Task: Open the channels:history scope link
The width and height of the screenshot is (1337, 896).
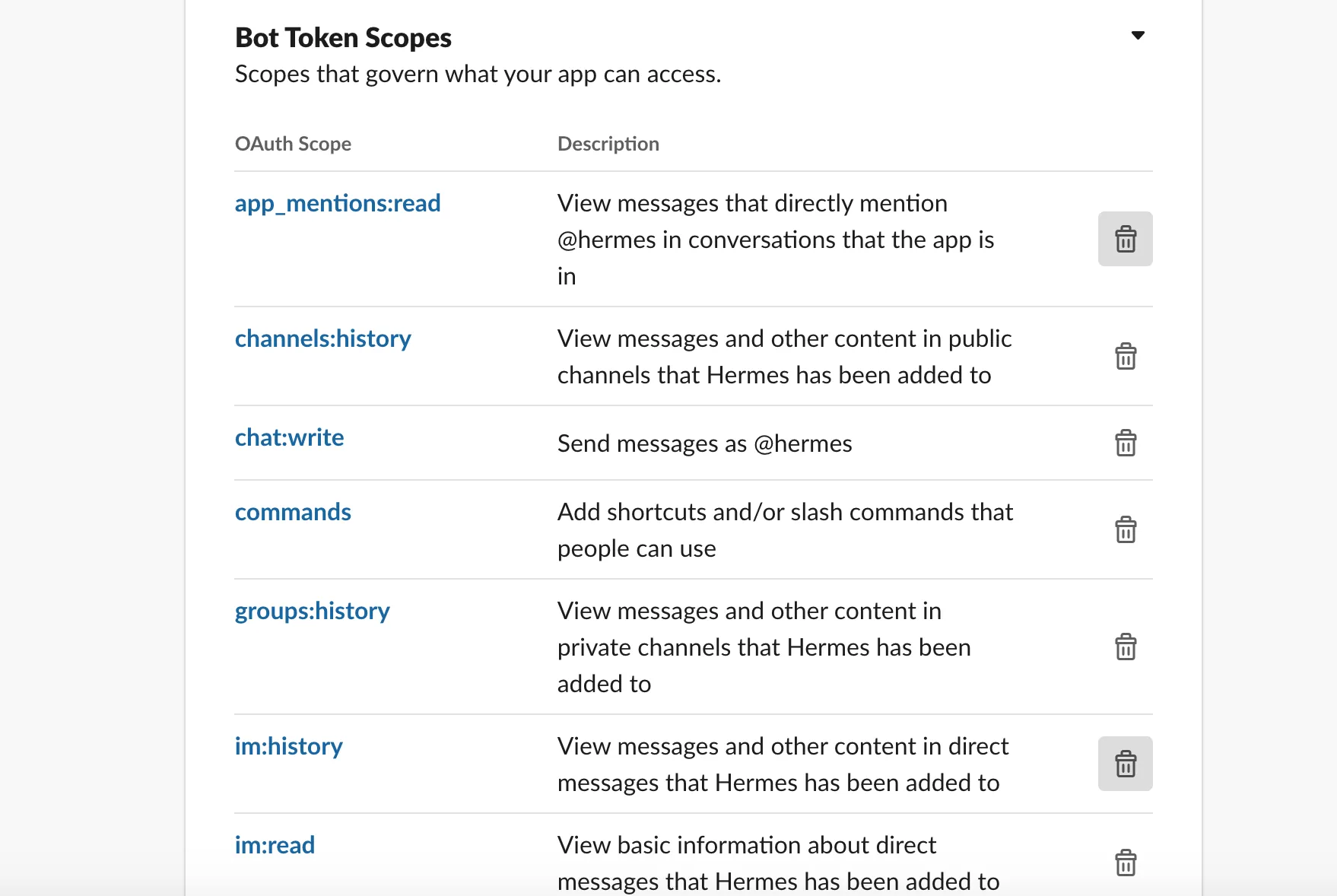Action: coord(322,338)
